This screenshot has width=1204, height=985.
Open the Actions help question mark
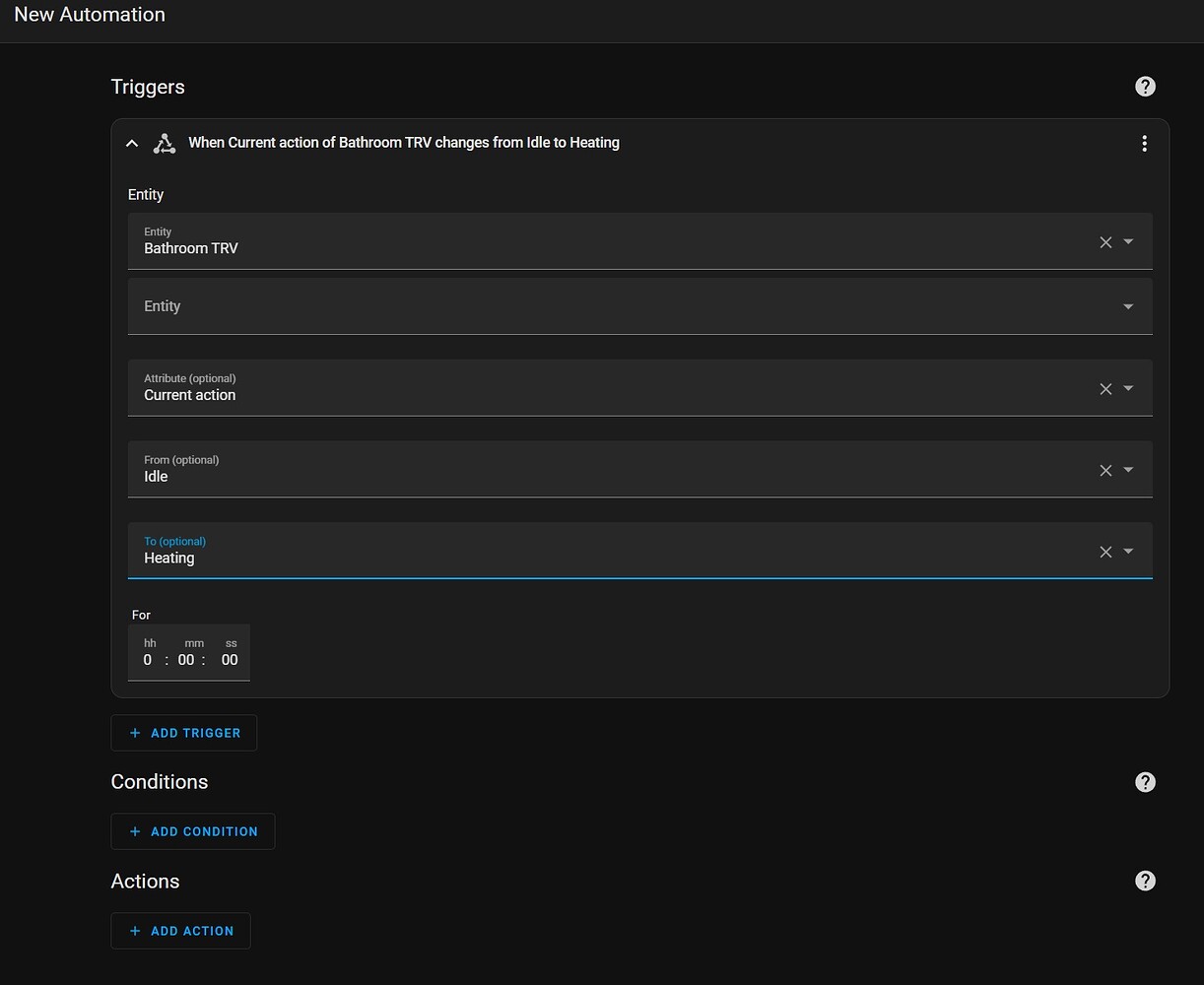1145,881
